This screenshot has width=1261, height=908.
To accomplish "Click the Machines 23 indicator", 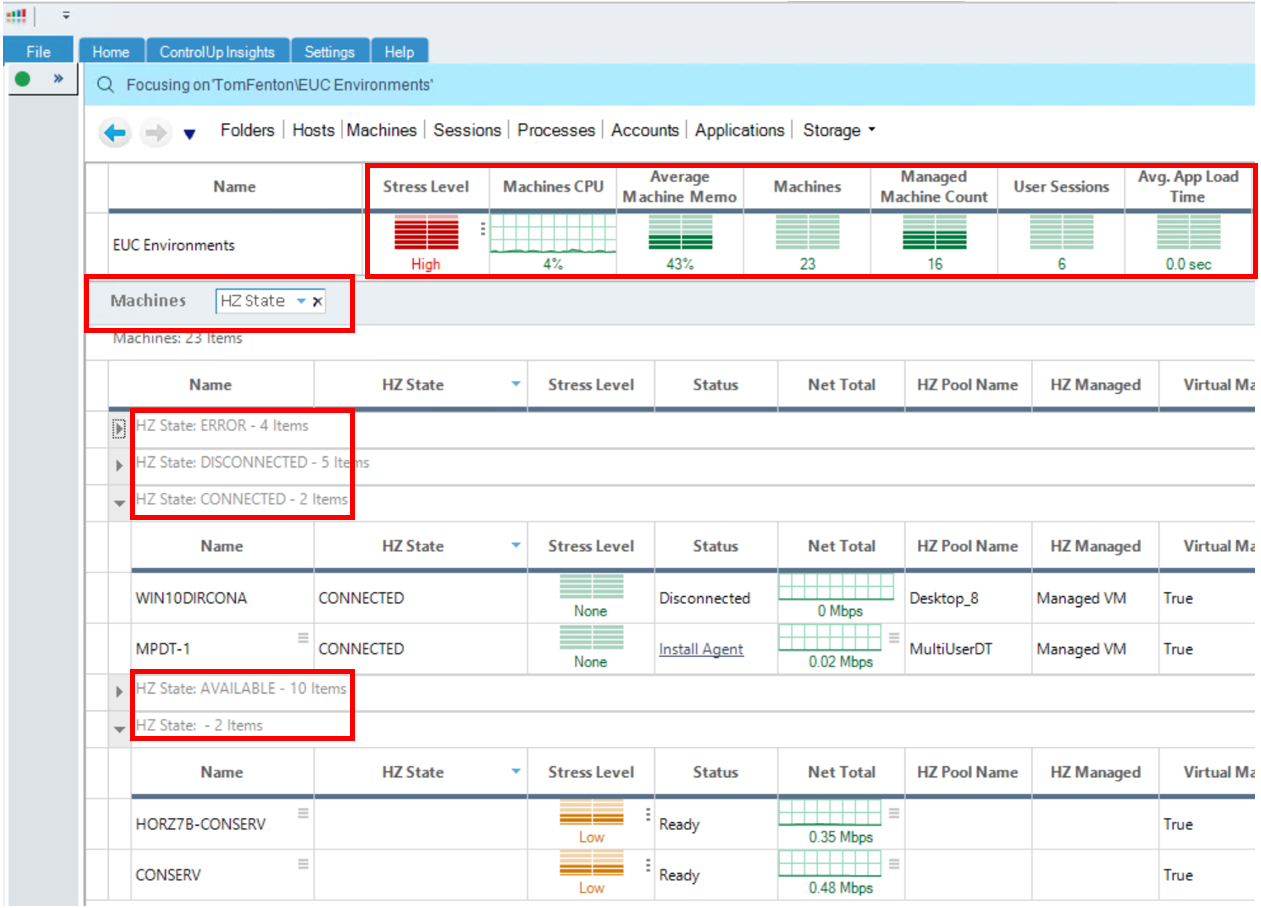I will pos(807,241).
